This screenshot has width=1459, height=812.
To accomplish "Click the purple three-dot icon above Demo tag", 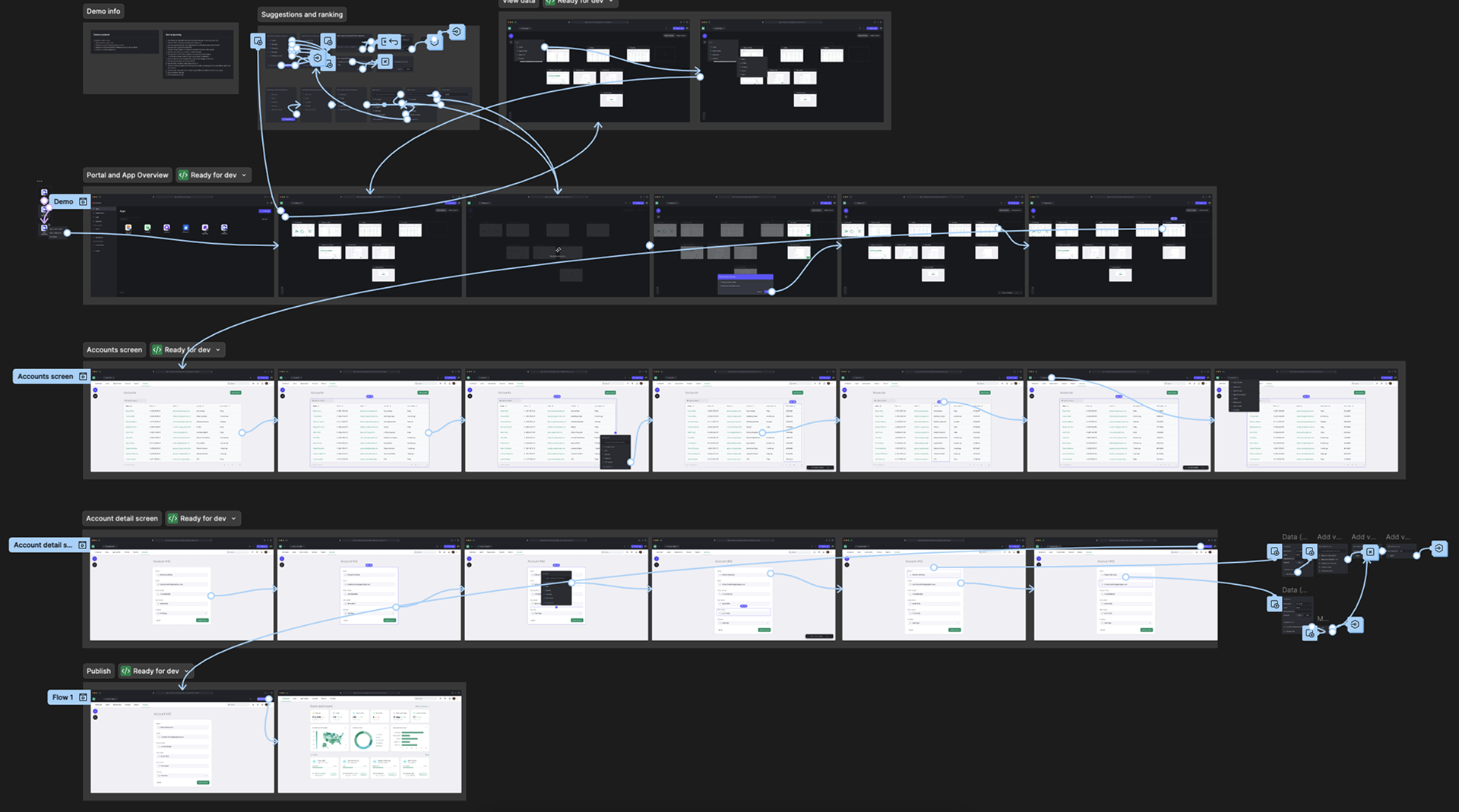I will 40,182.
